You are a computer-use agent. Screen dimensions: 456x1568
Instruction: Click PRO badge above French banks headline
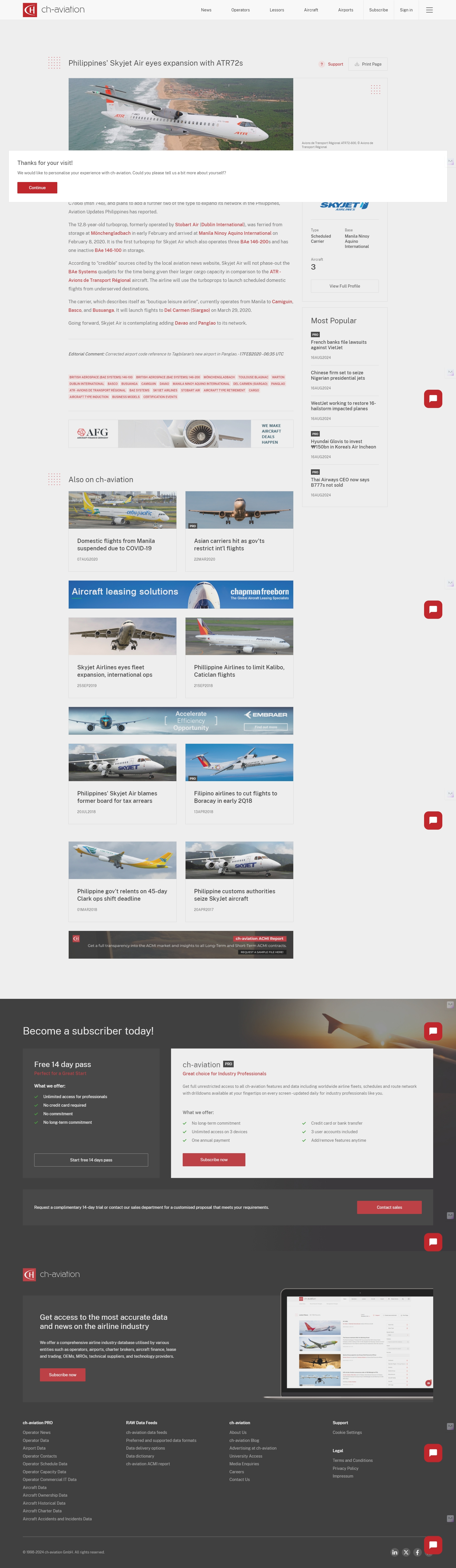pyautogui.click(x=315, y=335)
